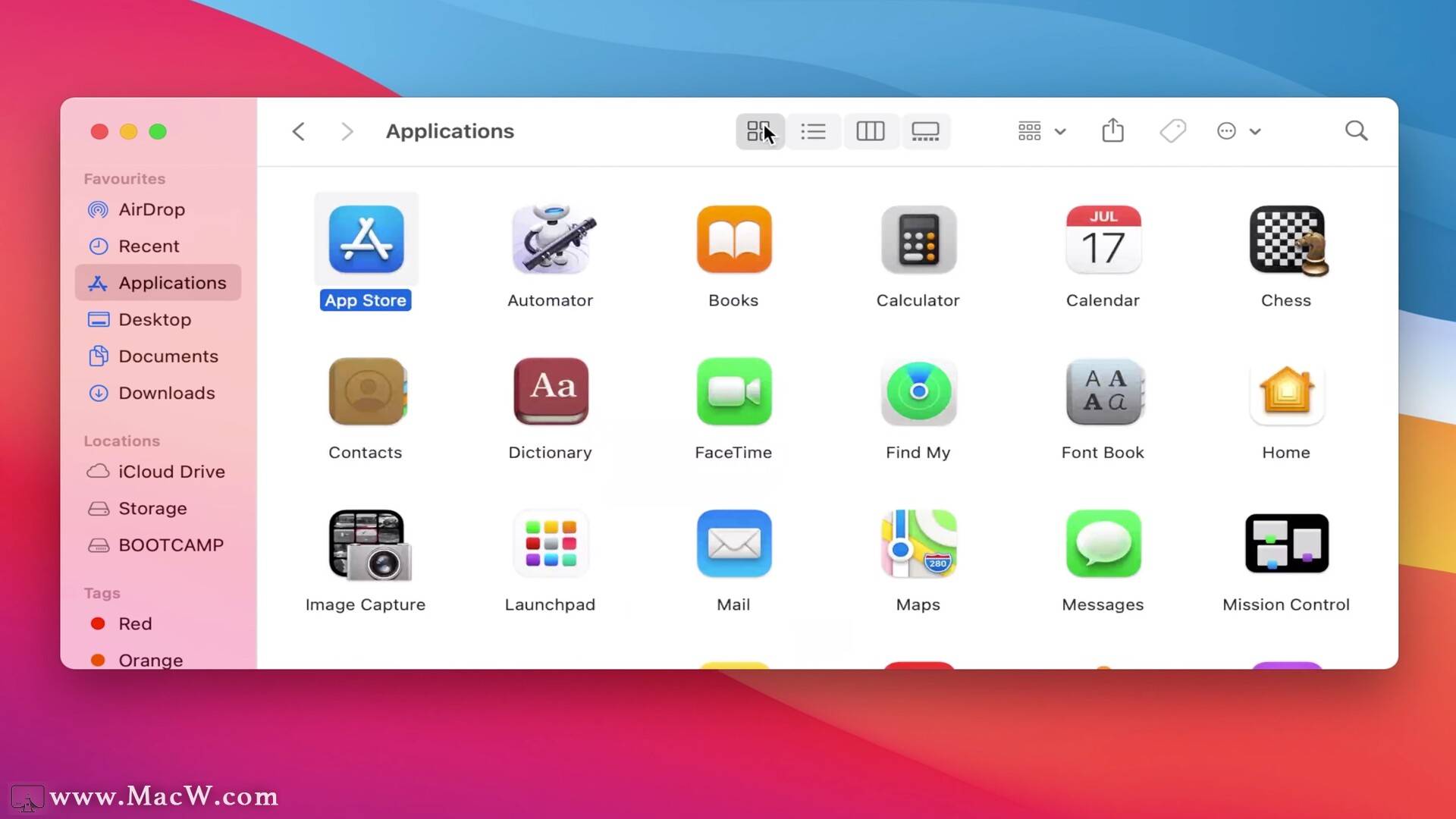The height and width of the screenshot is (819, 1456).
Task: Select the FaceTime app icon
Action: [734, 391]
